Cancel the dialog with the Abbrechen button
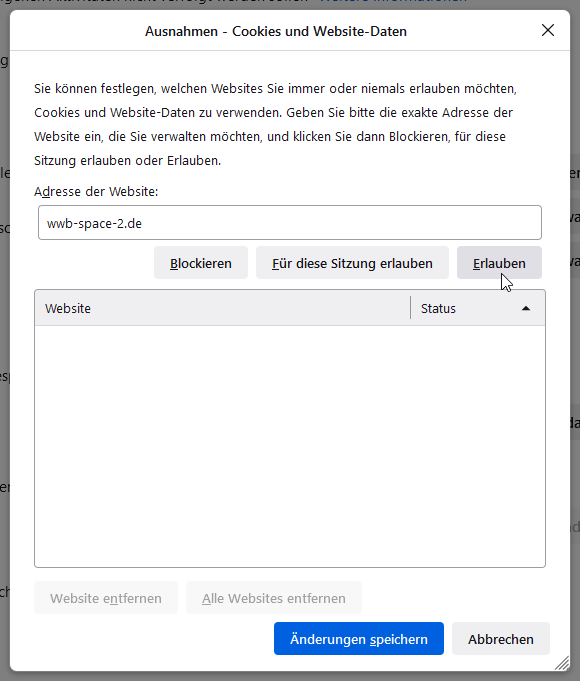Image resolution: width=580 pixels, height=681 pixels. coord(501,639)
